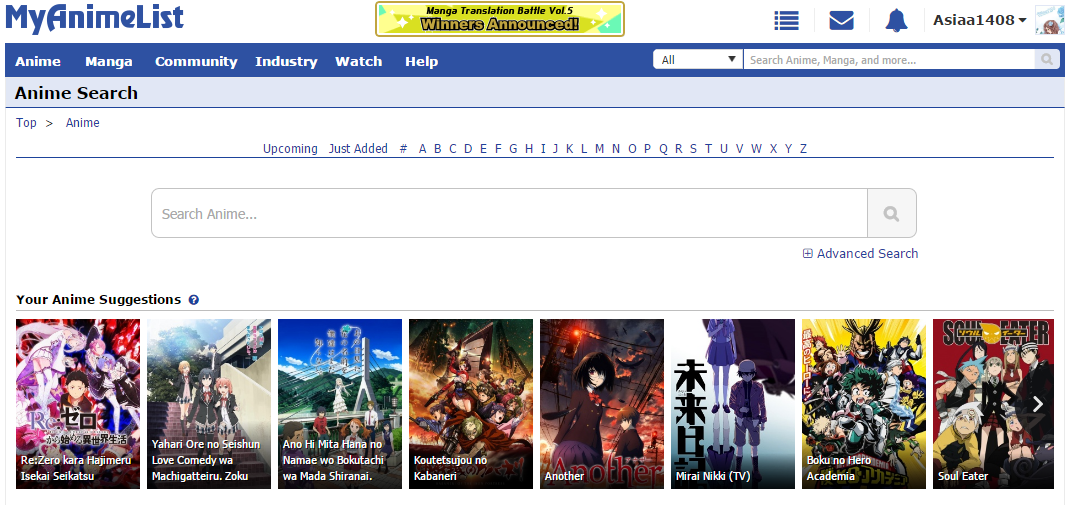
Task: Filter anime by letter Z
Action: pyautogui.click(x=803, y=149)
